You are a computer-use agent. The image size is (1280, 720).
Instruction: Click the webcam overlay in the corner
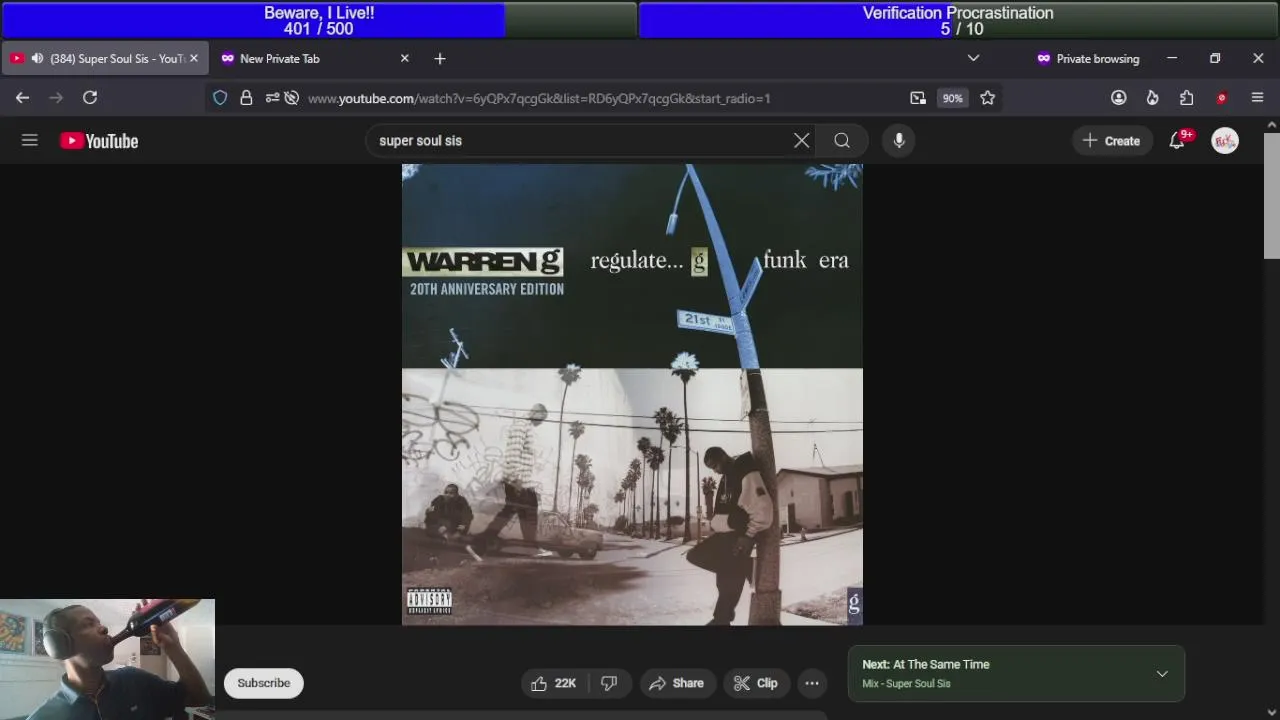(107, 659)
